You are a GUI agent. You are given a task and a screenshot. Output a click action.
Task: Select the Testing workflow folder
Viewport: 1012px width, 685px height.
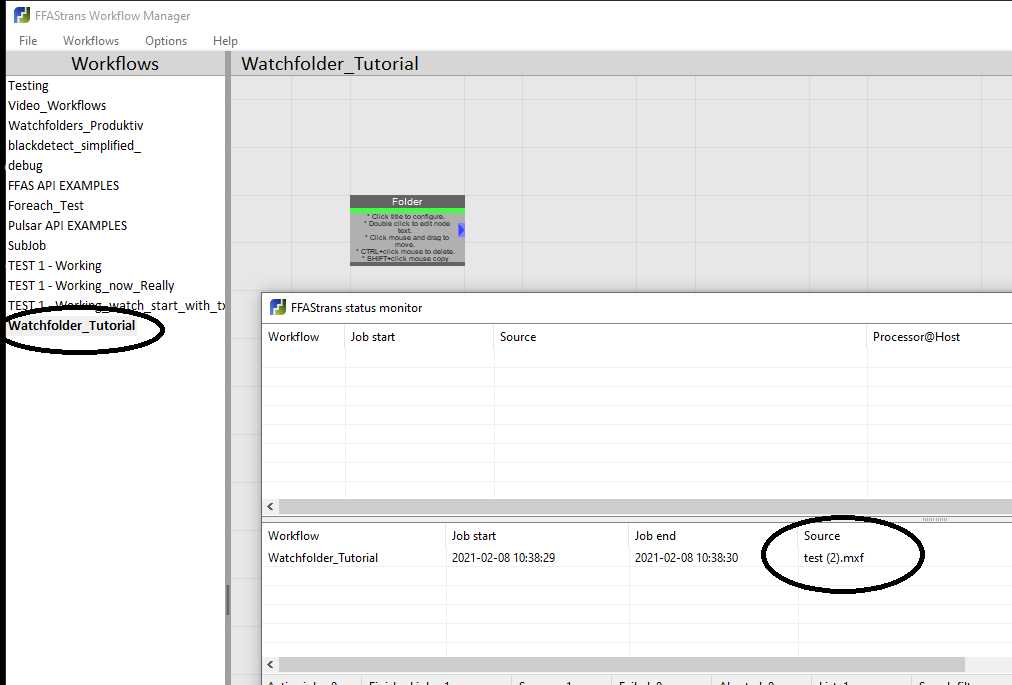tap(28, 85)
